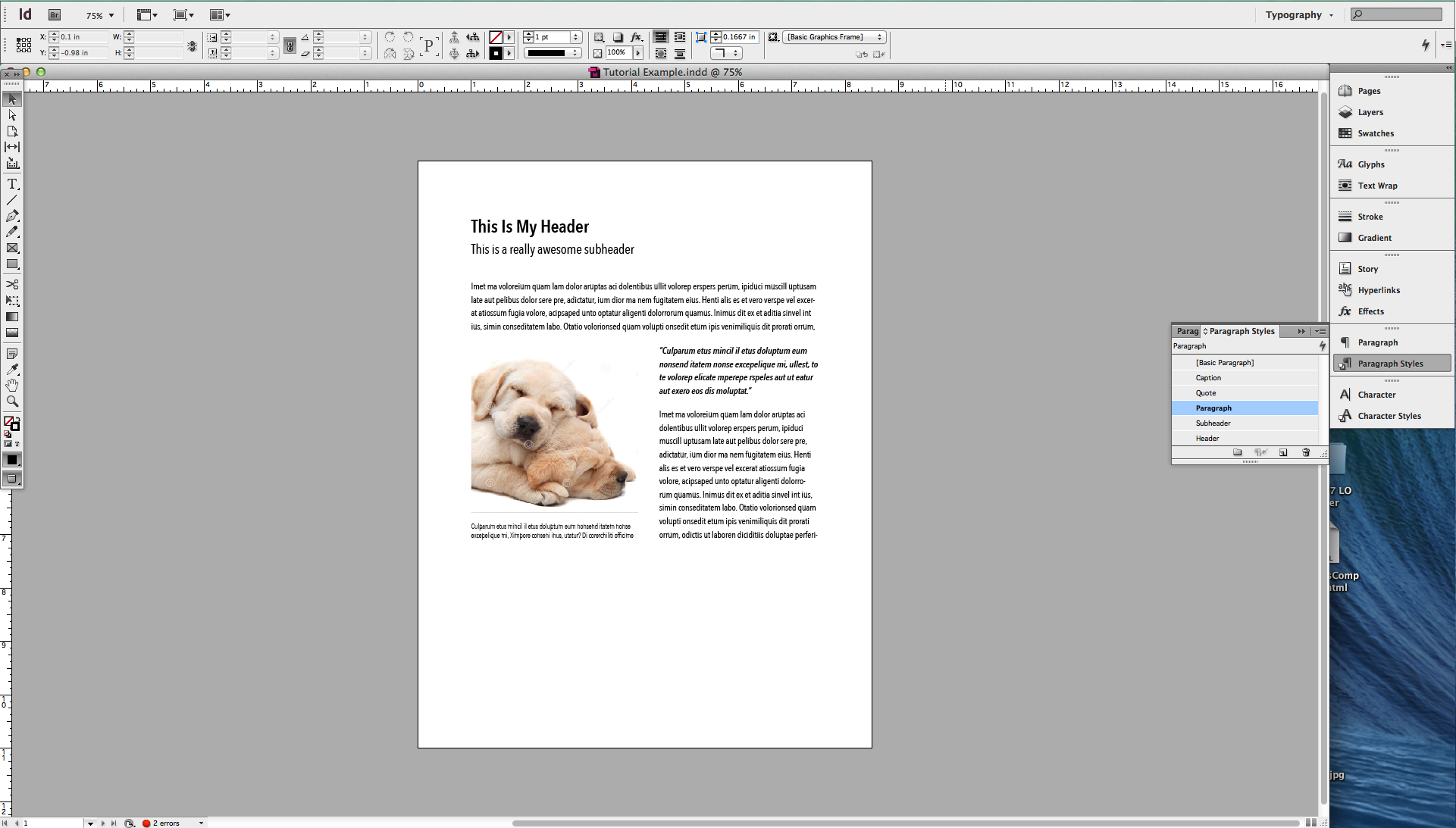Select the Direct Selection tool
1456x828 pixels.
12,115
